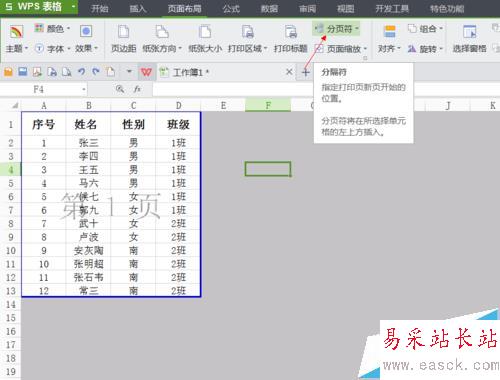The height and width of the screenshot is (380, 500).
Task: Select column A header
Action: (x=44, y=106)
